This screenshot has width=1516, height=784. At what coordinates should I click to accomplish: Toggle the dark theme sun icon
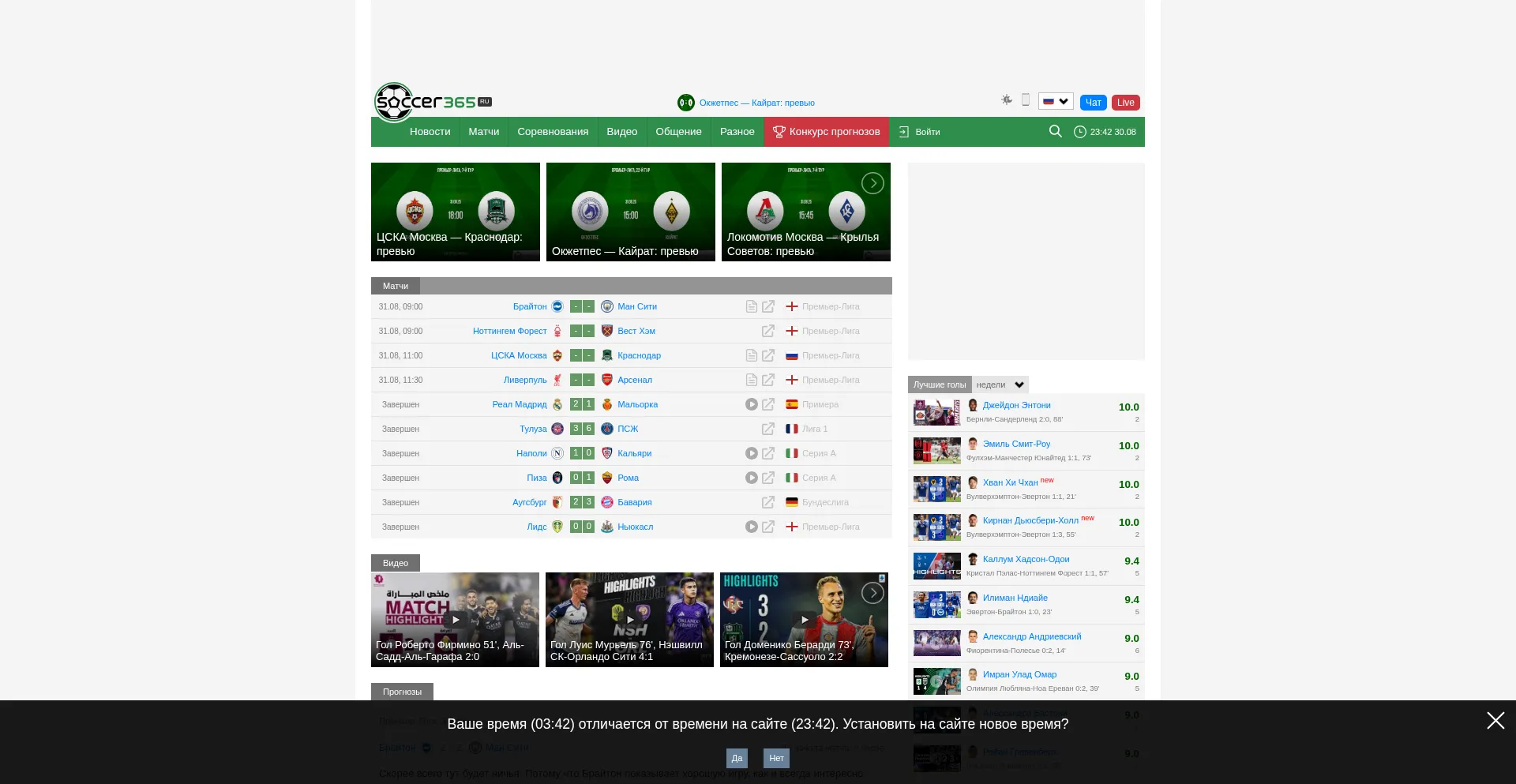coord(1007,100)
